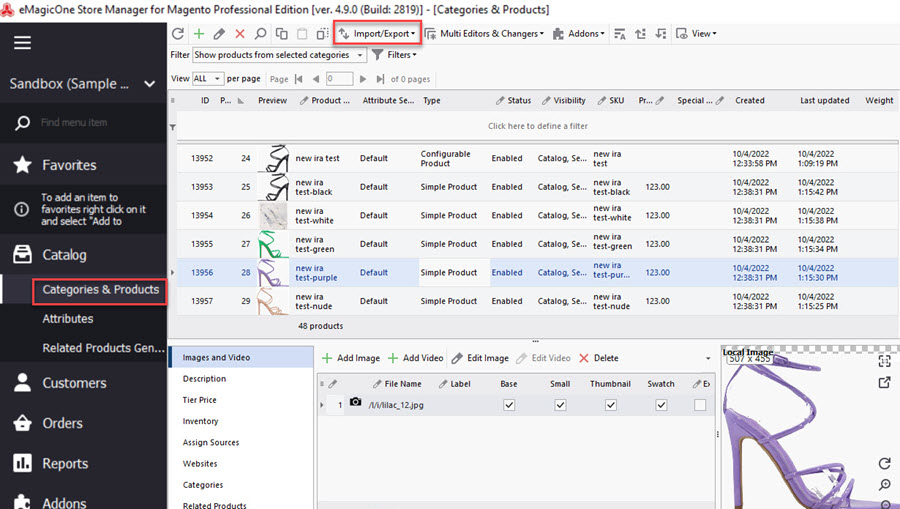Open the View dropdown in toolbar
This screenshot has width=900, height=509.
(696, 34)
